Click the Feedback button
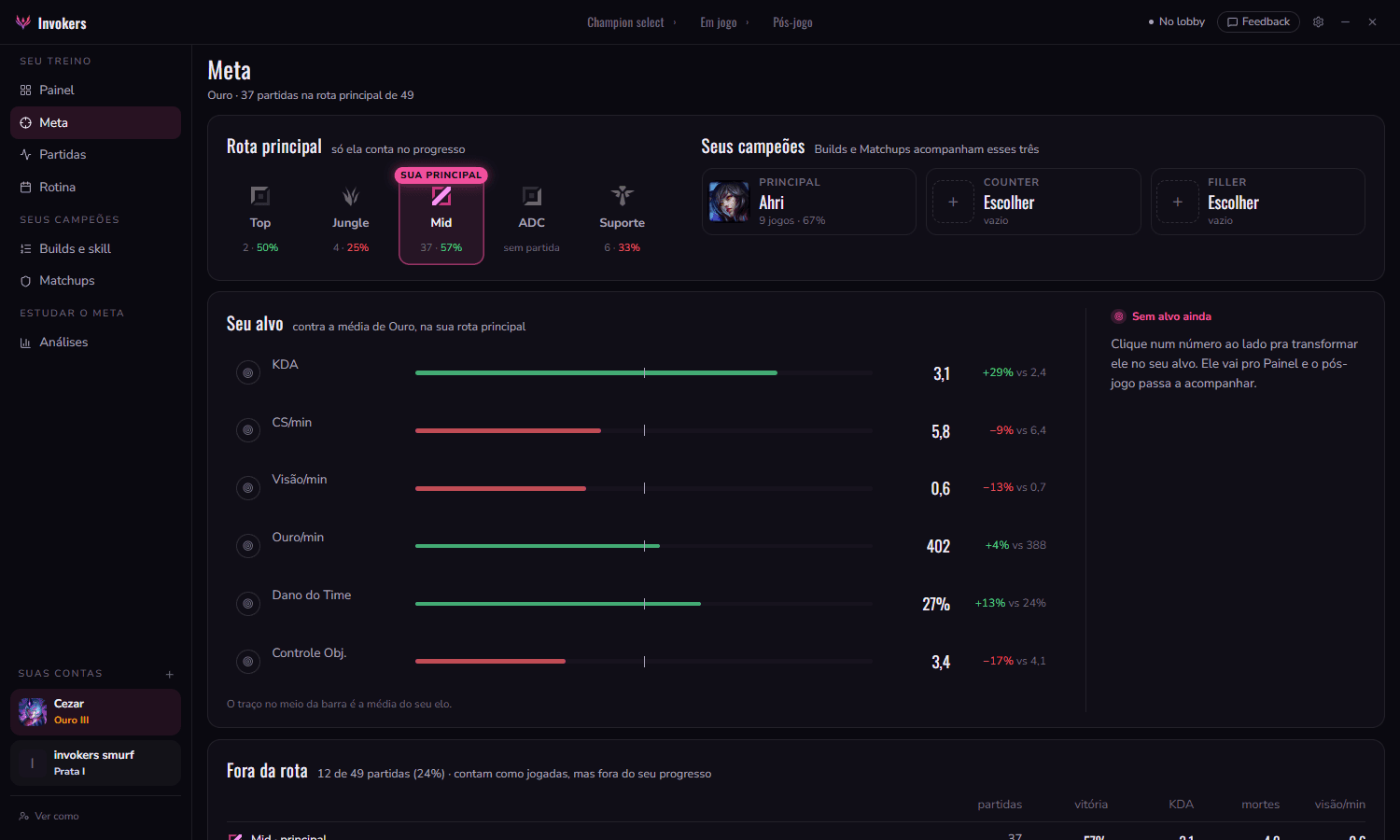Viewport: 1400px width, 840px height. 1258,22
